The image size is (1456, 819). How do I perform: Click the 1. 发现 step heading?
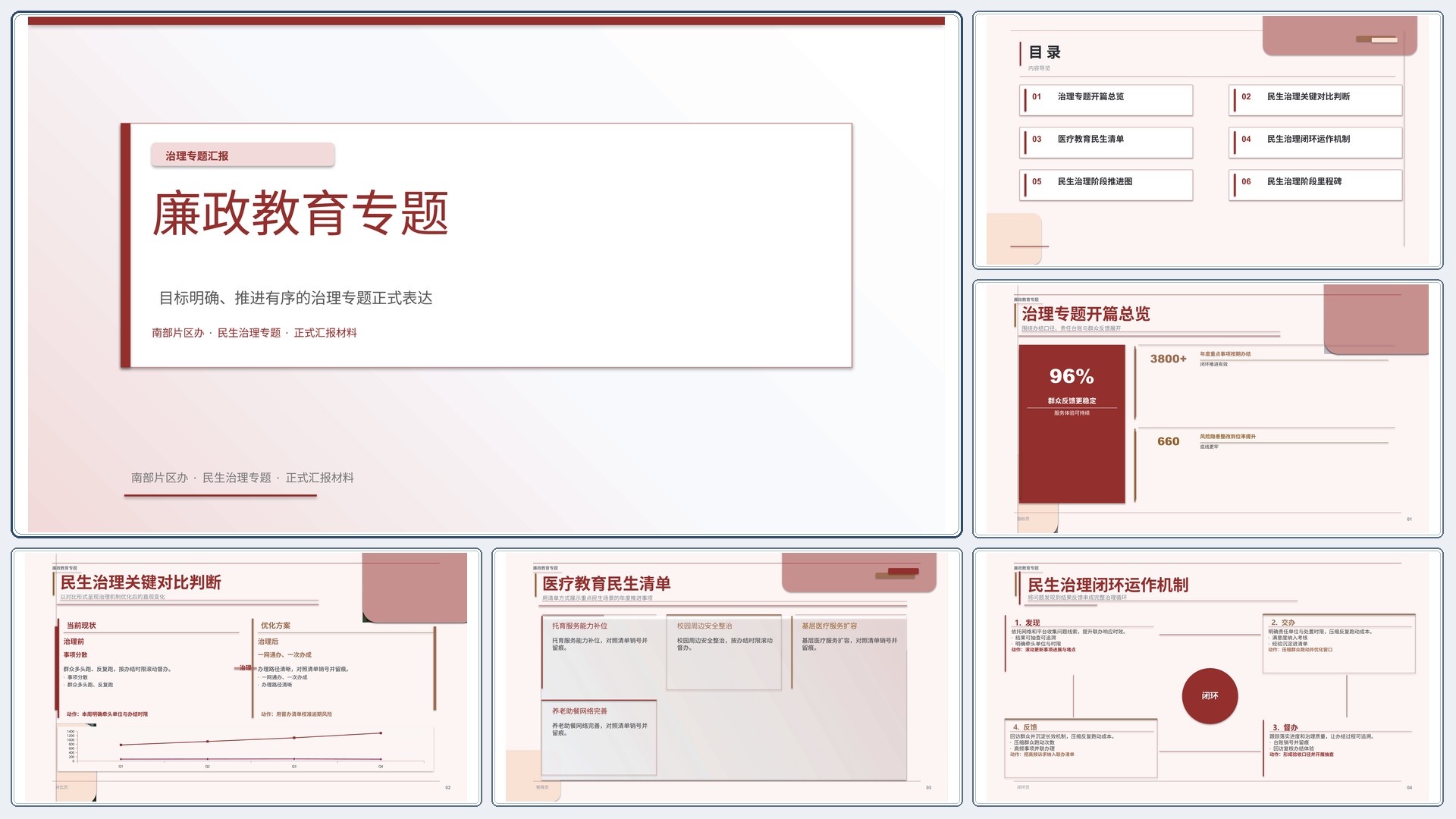click(1027, 623)
